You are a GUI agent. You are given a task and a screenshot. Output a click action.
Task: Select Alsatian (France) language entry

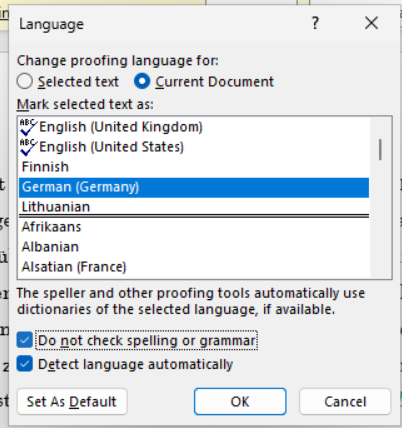[x=194, y=267]
